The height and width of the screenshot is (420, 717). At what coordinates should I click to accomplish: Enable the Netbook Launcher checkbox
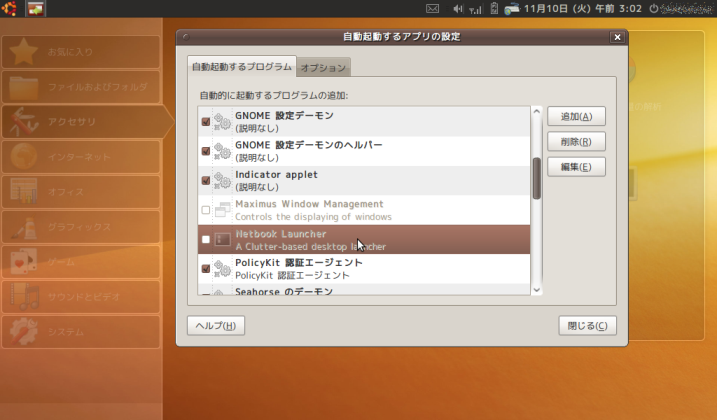tap(206, 239)
